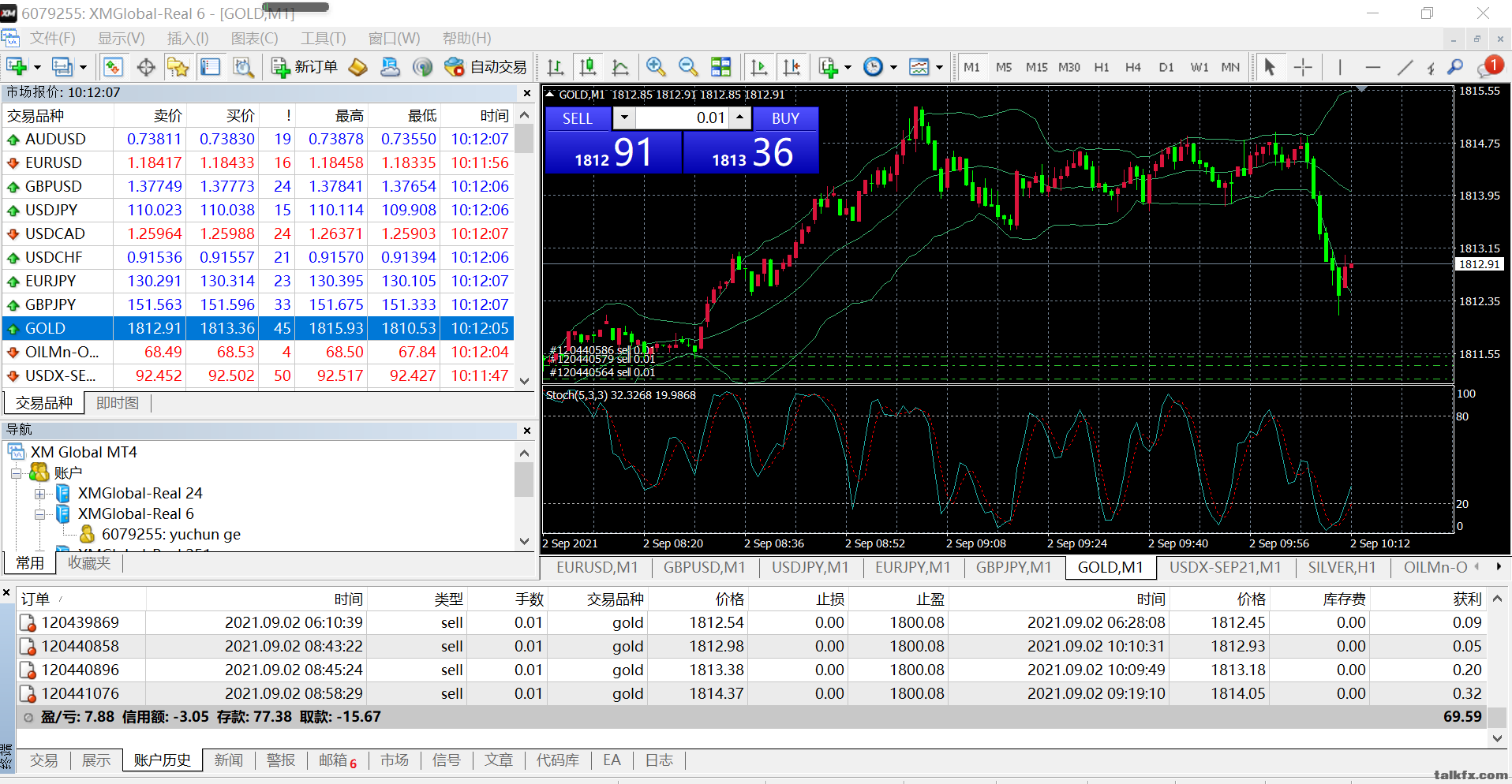Open dropdown arrow beside templates icon
1512x784 pixels.
tap(940, 67)
